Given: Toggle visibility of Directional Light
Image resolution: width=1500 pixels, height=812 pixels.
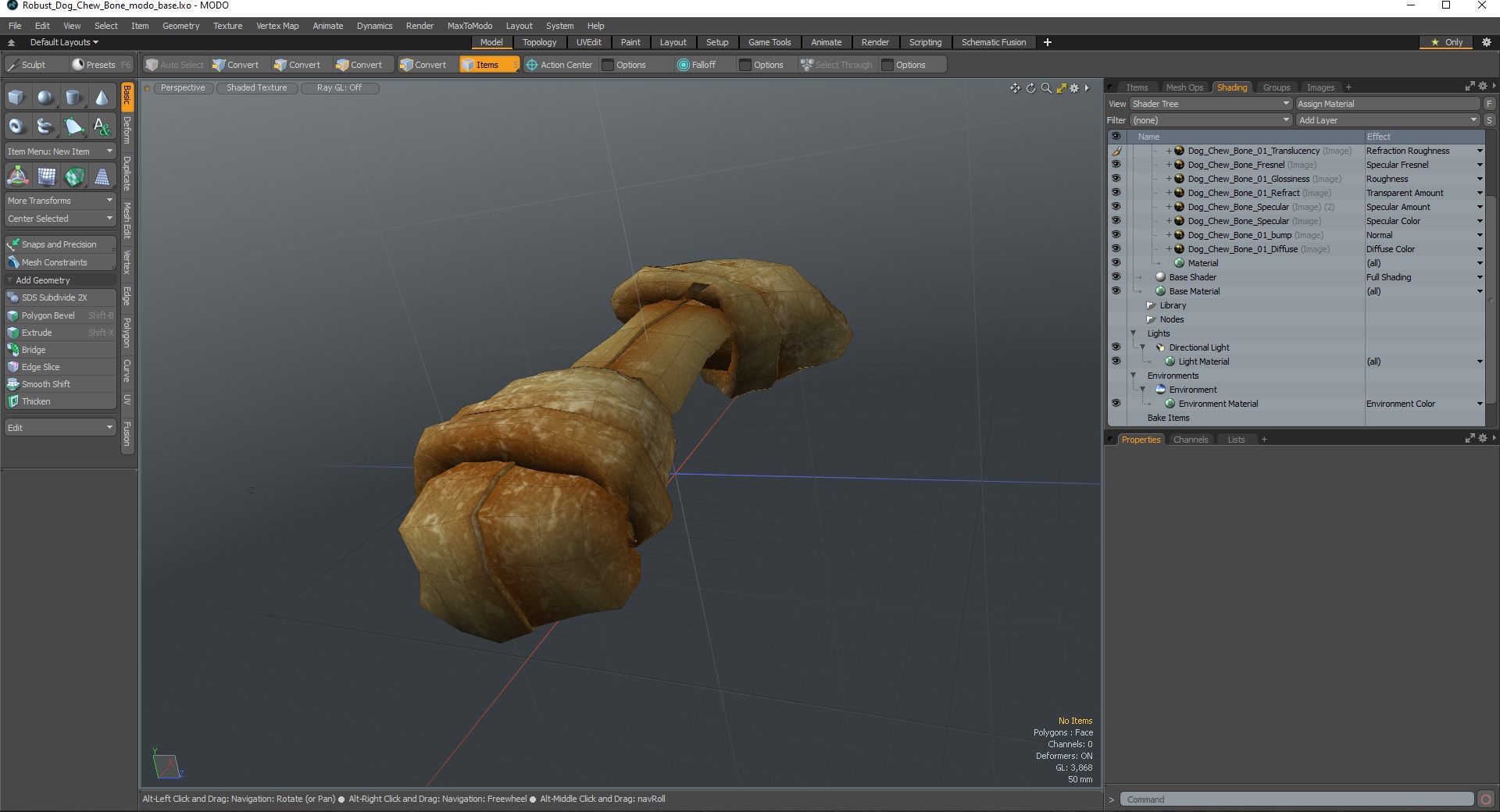Looking at the screenshot, I should pos(1116,347).
